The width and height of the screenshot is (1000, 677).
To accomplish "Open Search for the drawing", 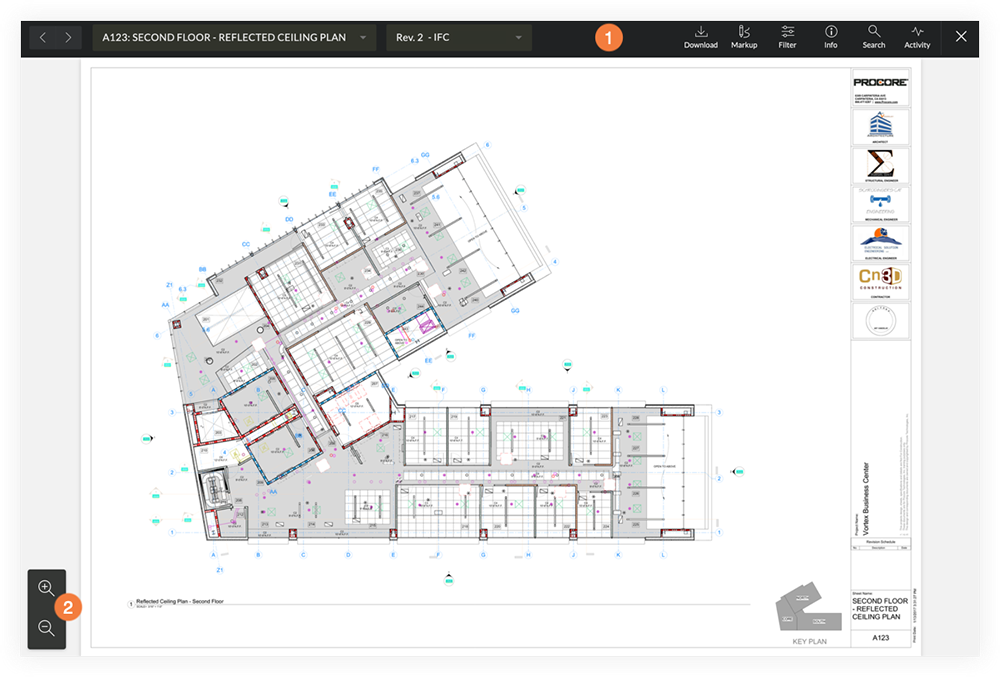I will [x=873, y=36].
